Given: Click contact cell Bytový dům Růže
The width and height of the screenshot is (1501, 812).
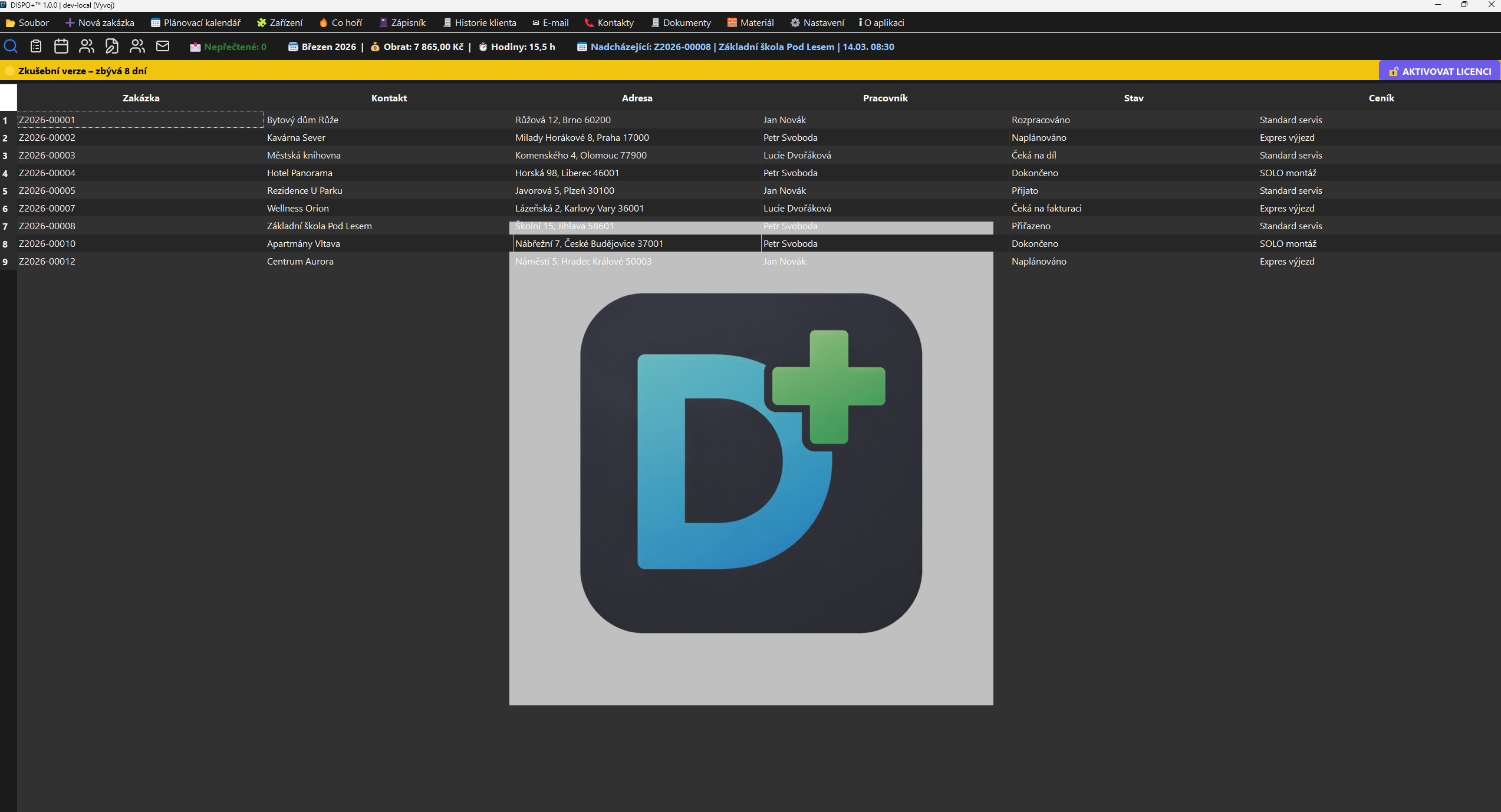Looking at the screenshot, I should click(389, 120).
